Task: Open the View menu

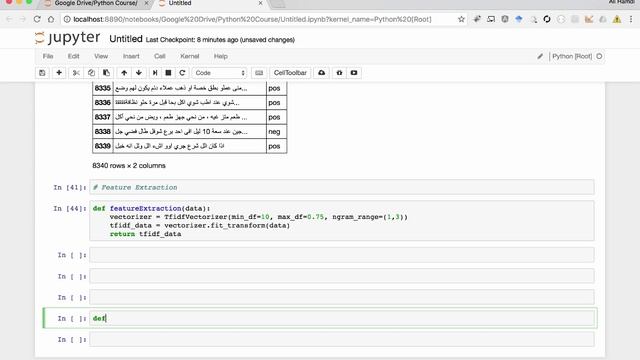Action: pos(101,56)
